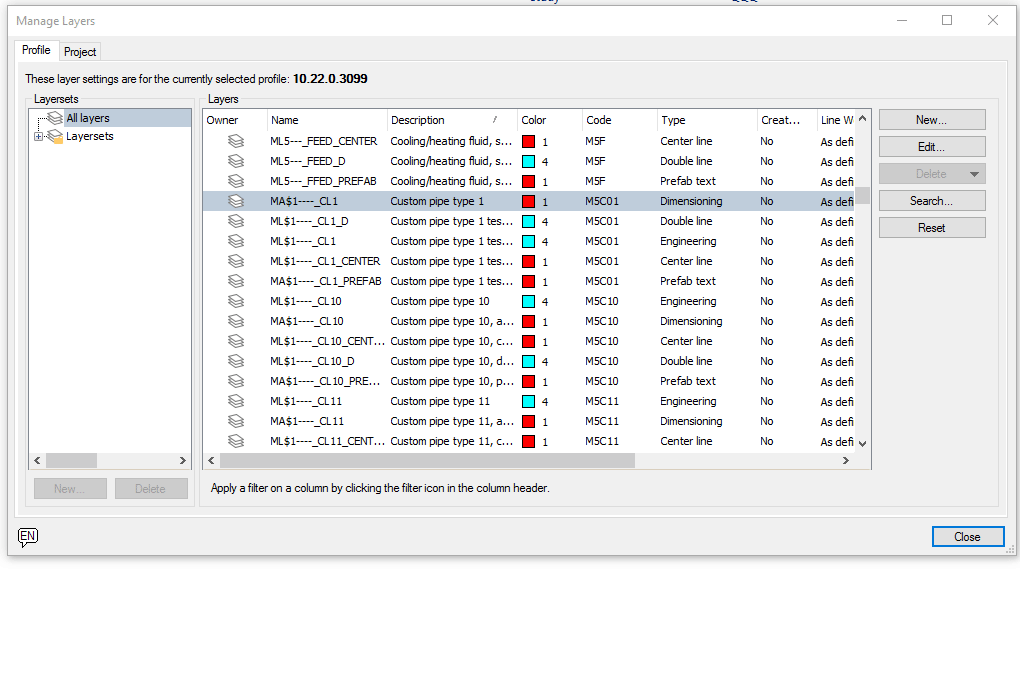Click the layer icon for MA$1----_CL11 row
The height and width of the screenshot is (700, 1020).
pos(235,421)
